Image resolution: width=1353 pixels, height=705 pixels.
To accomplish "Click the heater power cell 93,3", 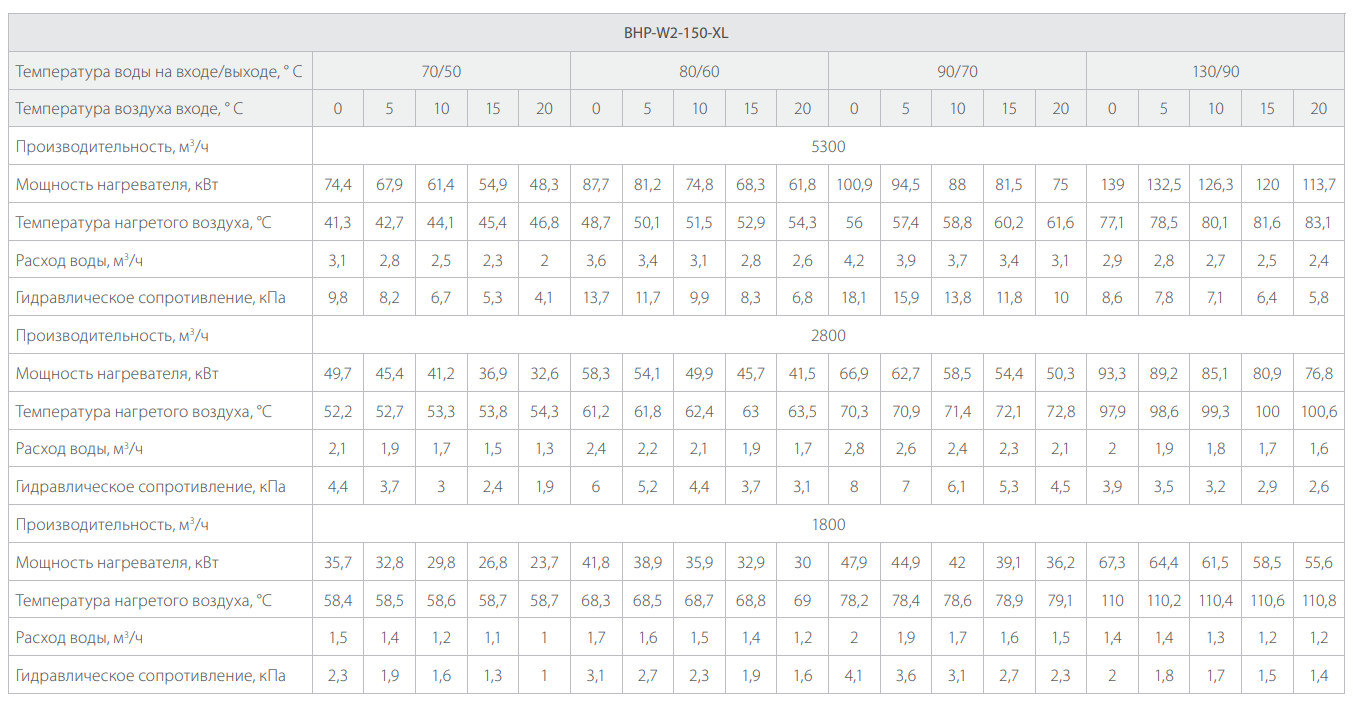I will [1112, 374].
